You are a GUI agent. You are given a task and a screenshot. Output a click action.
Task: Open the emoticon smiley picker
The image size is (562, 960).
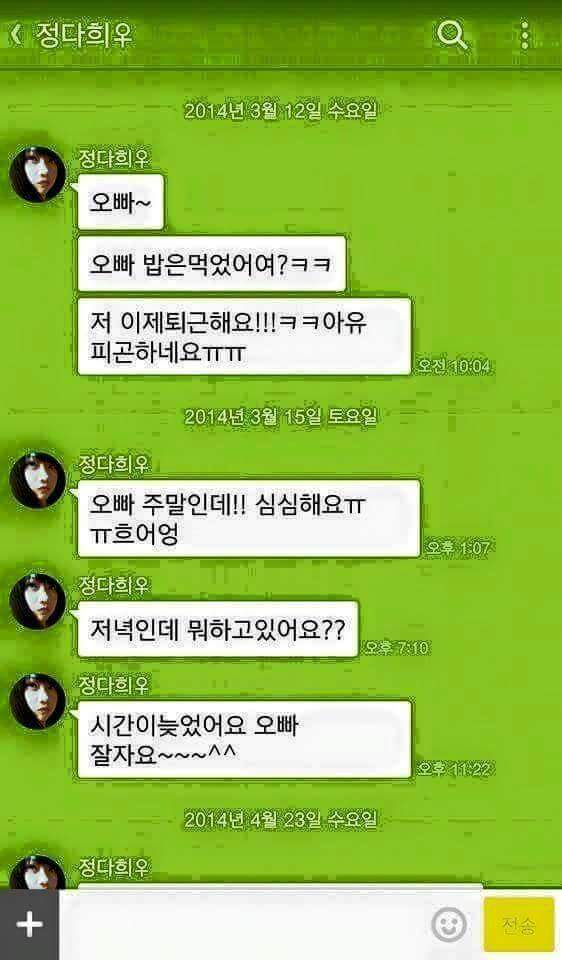[449, 924]
